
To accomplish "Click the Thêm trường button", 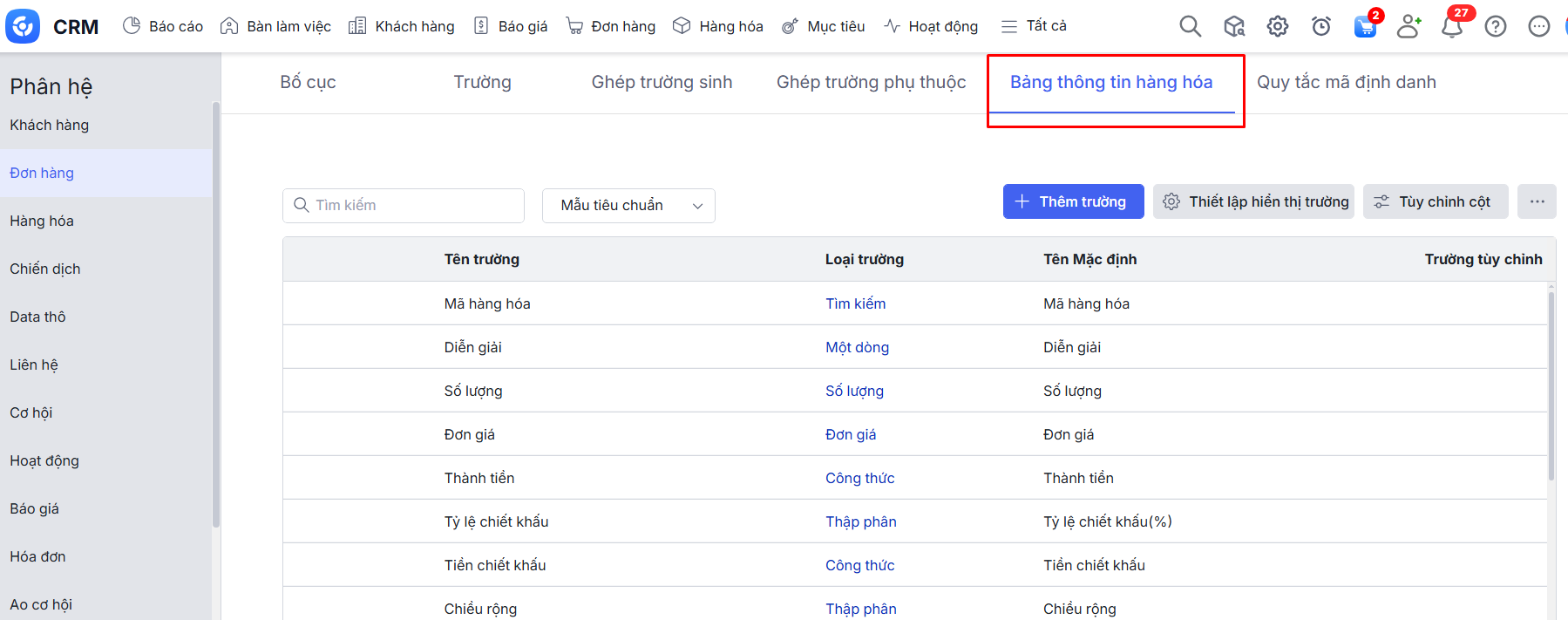I will [x=1073, y=201].
